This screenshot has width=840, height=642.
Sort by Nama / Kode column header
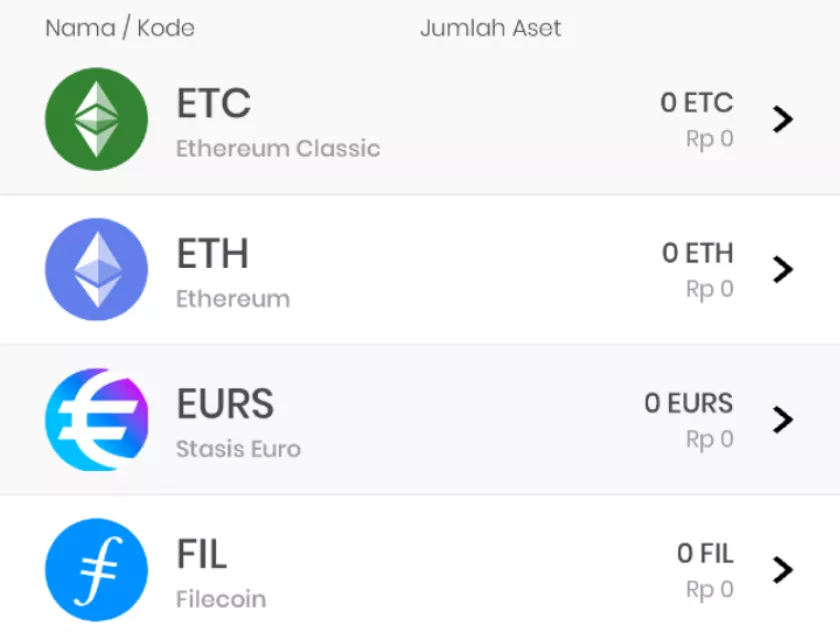pos(120,28)
